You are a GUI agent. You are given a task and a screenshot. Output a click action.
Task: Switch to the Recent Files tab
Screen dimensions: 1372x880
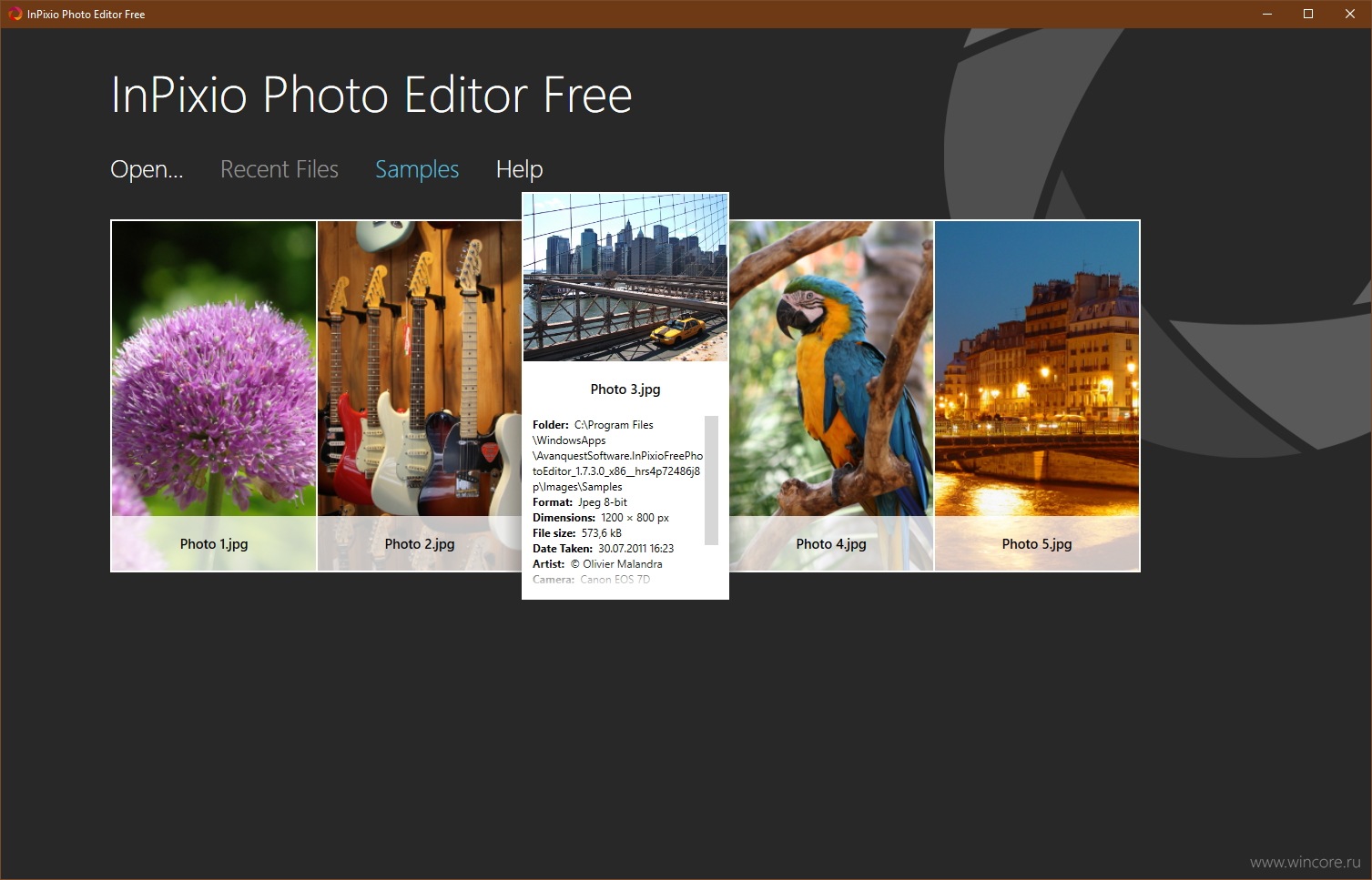pos(279,169)
